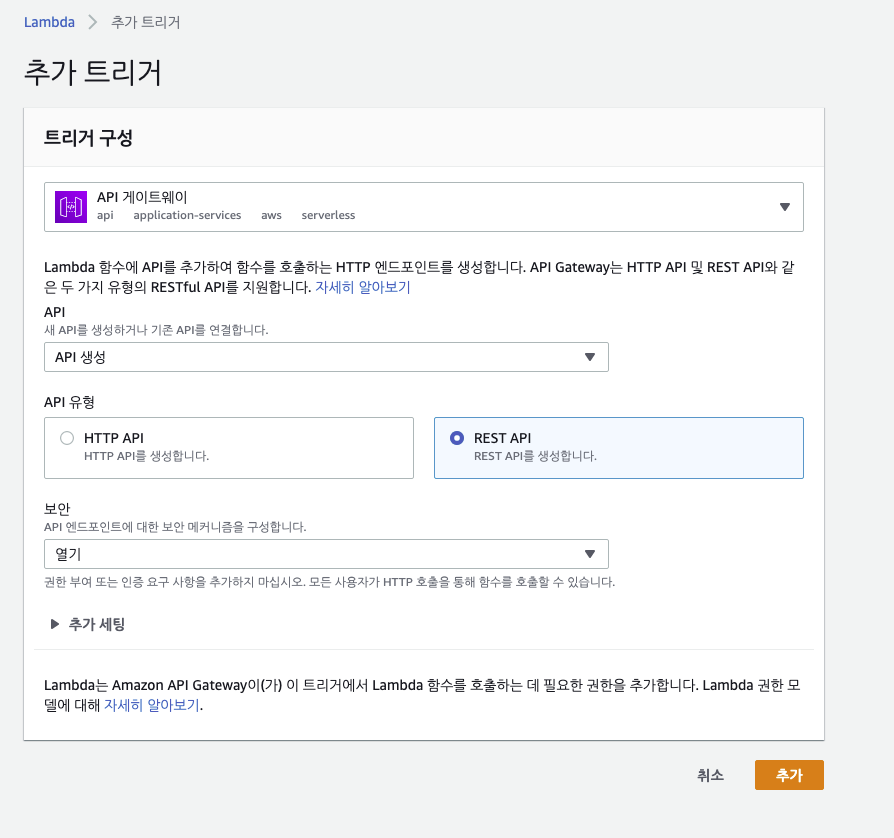
Task: Click the 'serverless' tag text
Action: (328, 215)
